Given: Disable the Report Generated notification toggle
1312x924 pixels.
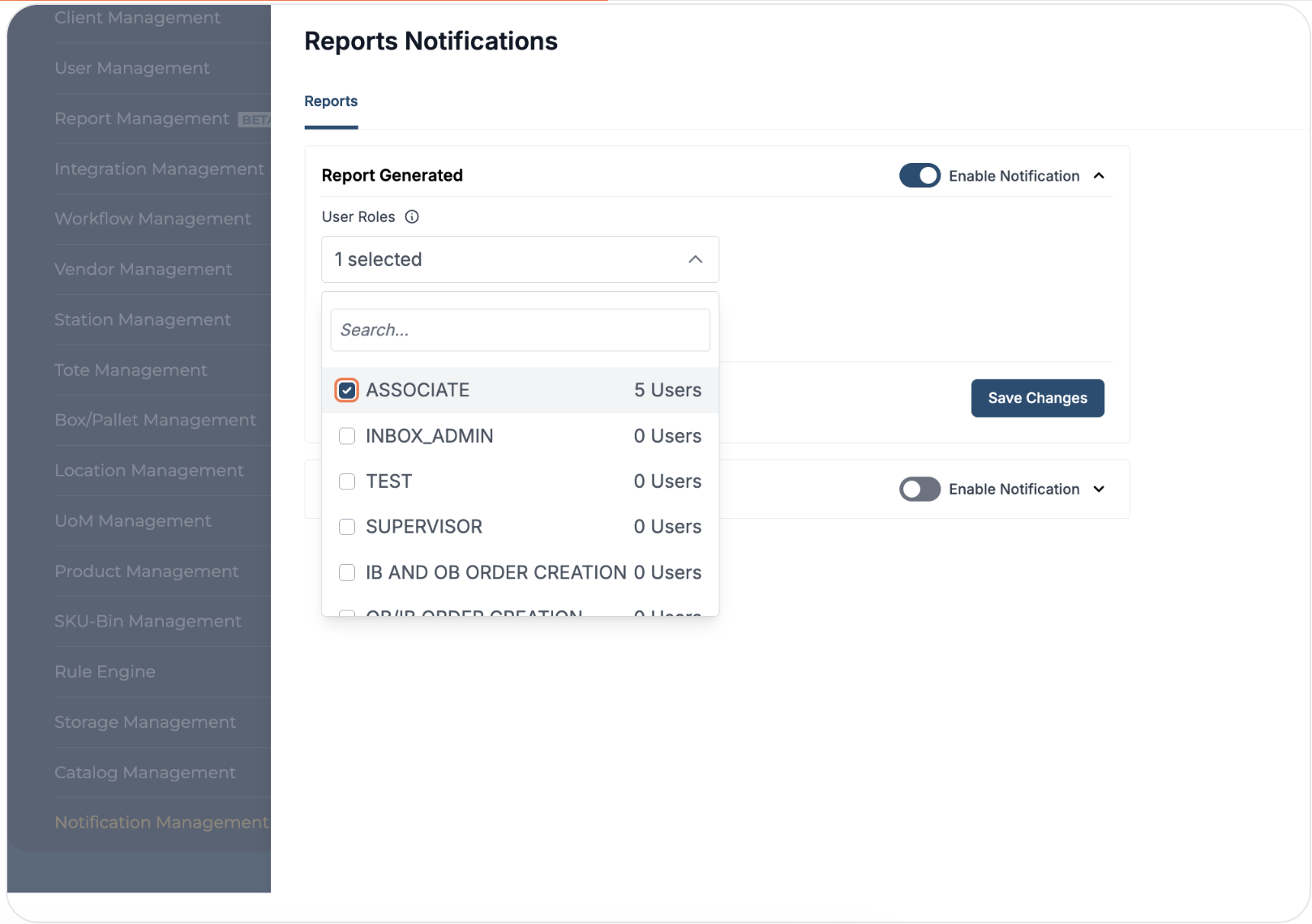Looking at the screenshot, I should (x=919, y=176).
